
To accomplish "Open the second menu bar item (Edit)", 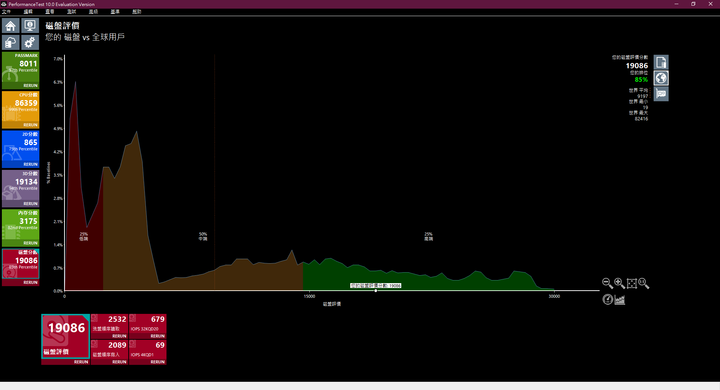I will pyautogui.click(x=28, y=11).
